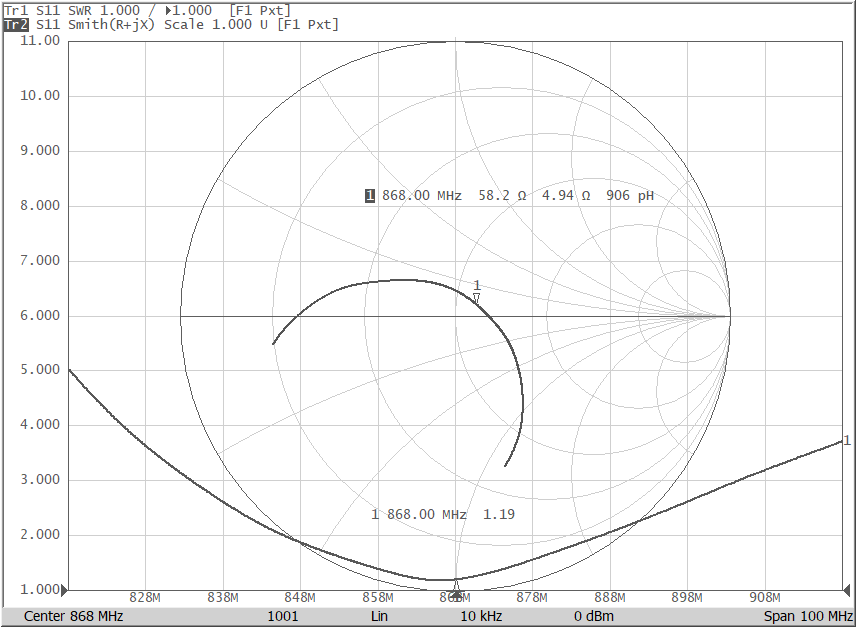Change the 1001 sweep points value
This screenshot has width=856, height=627.
282,617
